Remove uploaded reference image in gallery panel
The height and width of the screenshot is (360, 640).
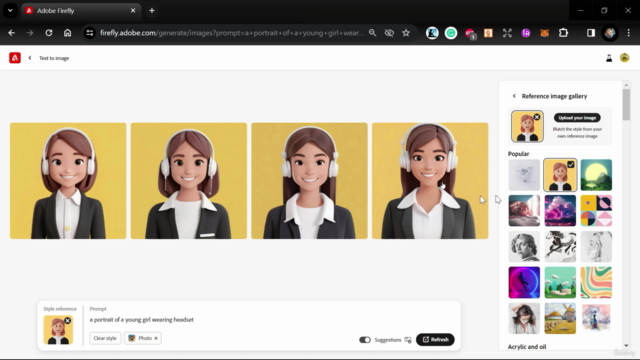[537, 117]
